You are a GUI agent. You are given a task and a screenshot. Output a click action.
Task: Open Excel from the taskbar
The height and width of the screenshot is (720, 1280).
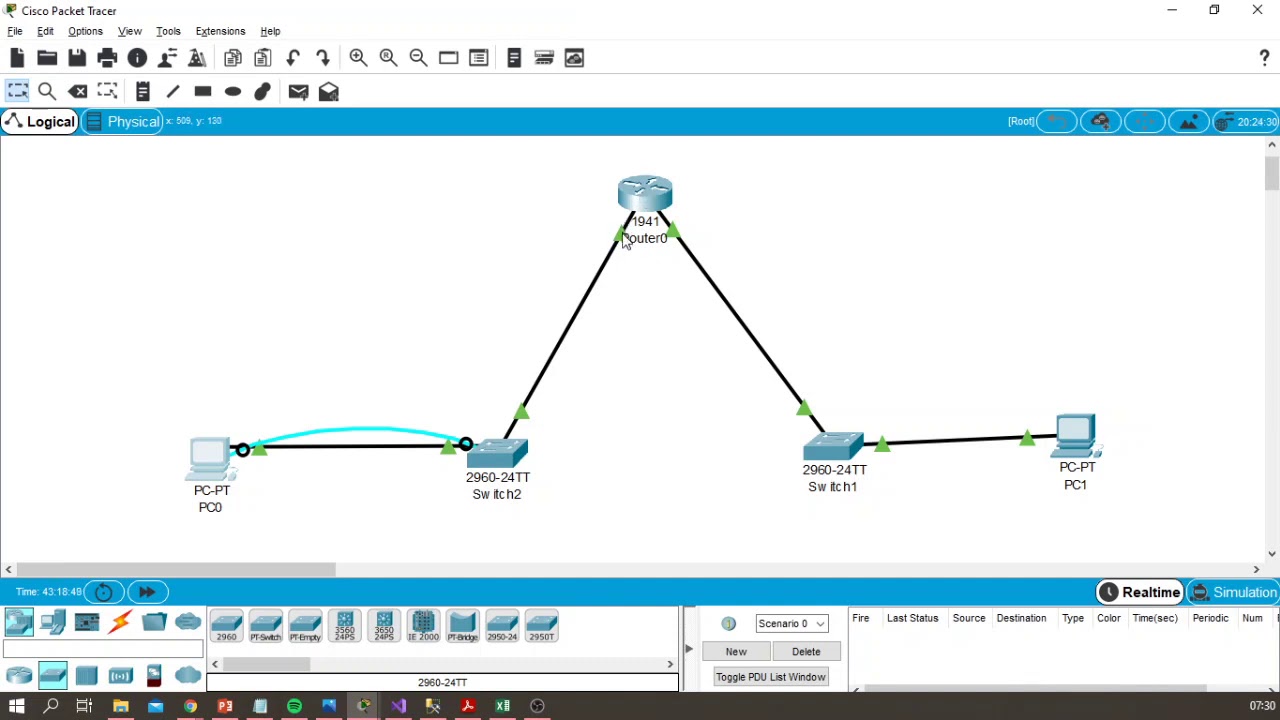[x=502, y=707]
